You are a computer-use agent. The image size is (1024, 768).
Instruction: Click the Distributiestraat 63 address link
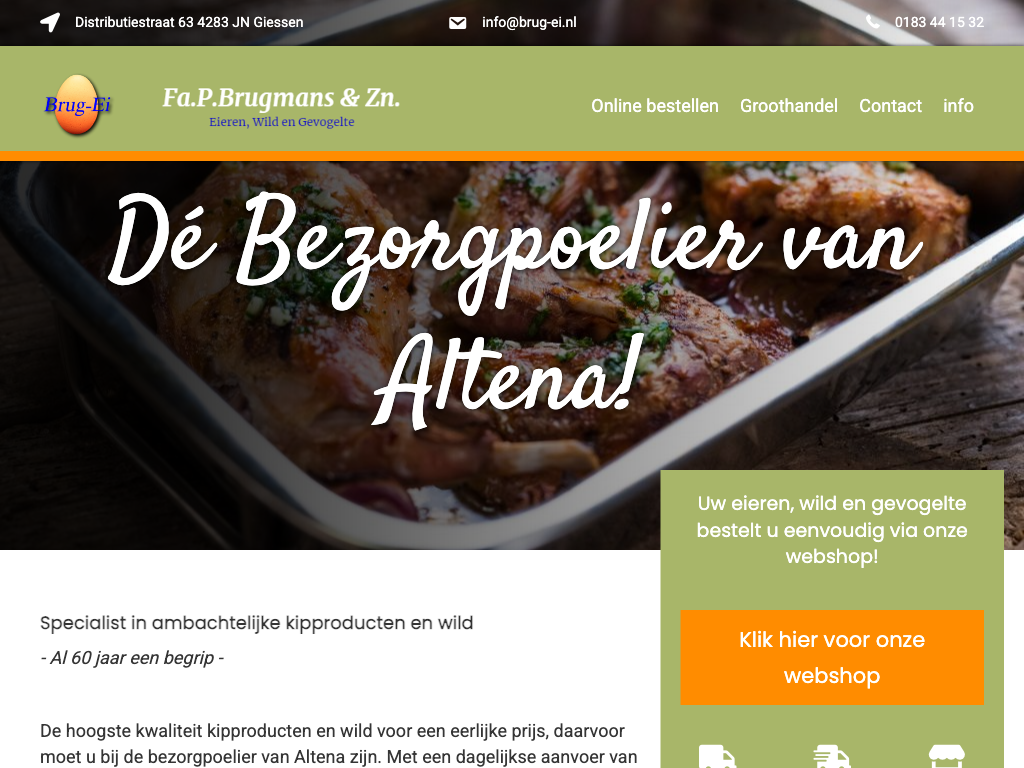(189, 22)
